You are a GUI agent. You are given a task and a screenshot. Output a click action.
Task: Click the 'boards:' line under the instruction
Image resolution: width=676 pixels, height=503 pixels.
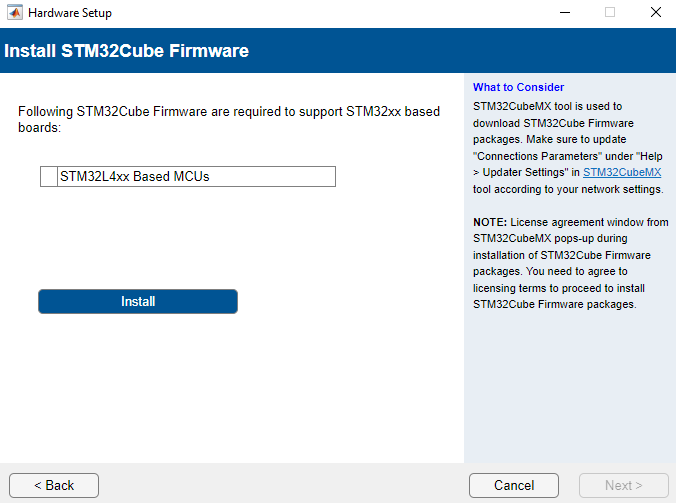pos(39,128)
